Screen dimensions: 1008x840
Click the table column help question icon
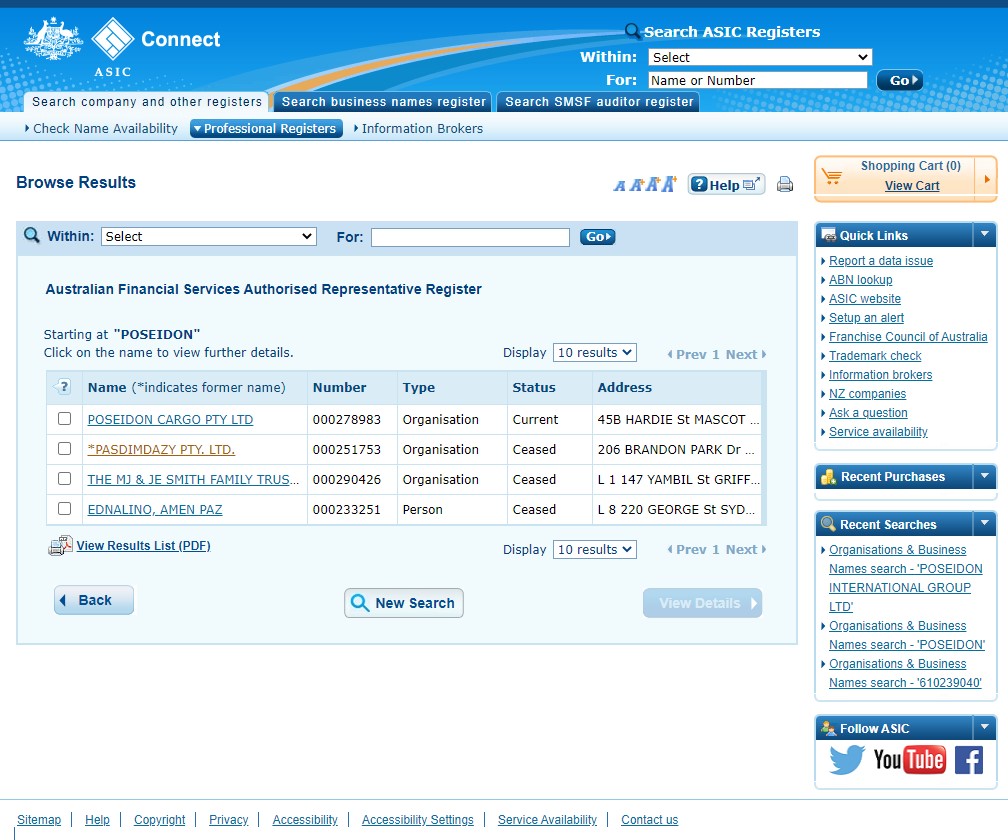point(64,387)
